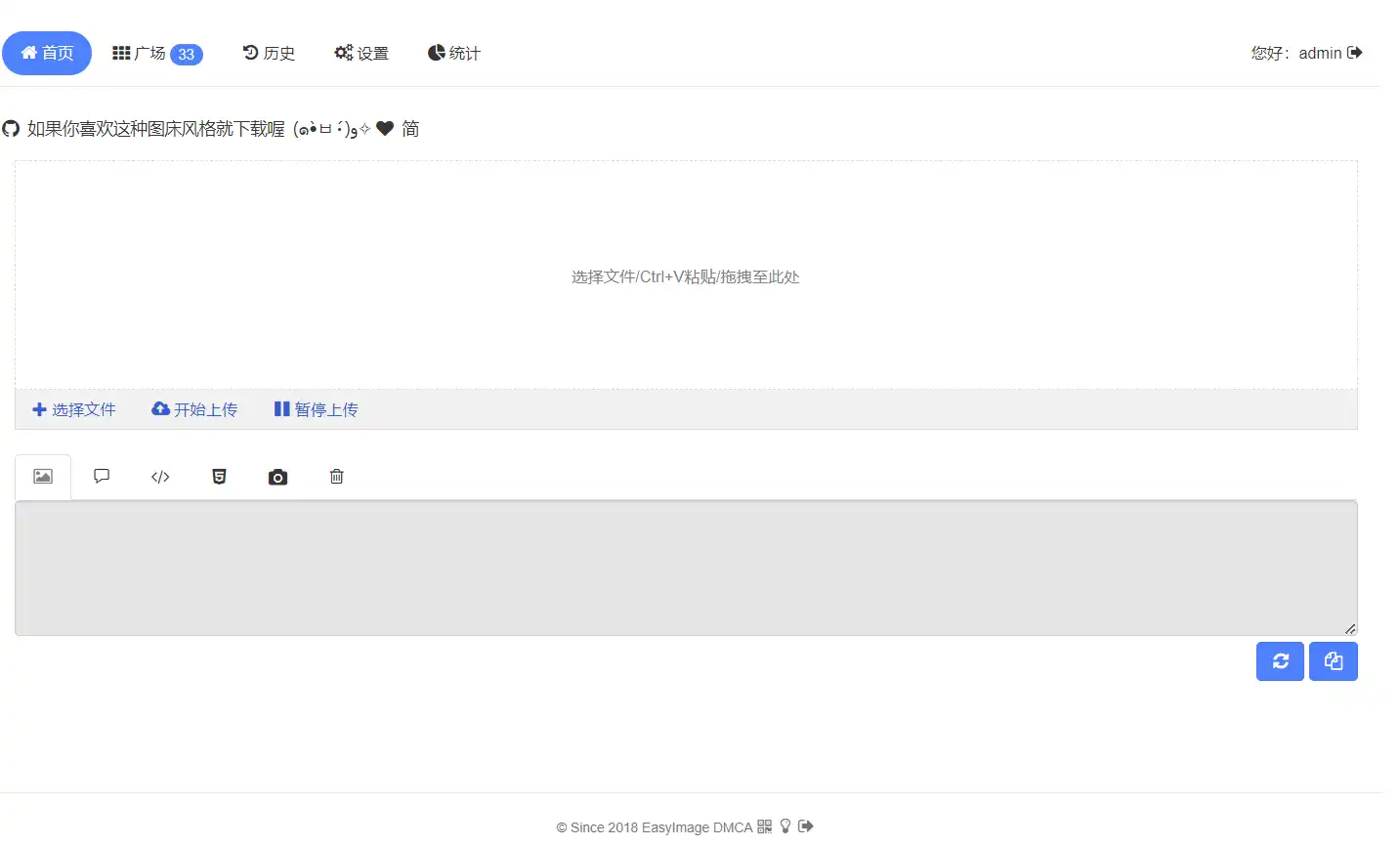Click the copy-all links button

1333,661
